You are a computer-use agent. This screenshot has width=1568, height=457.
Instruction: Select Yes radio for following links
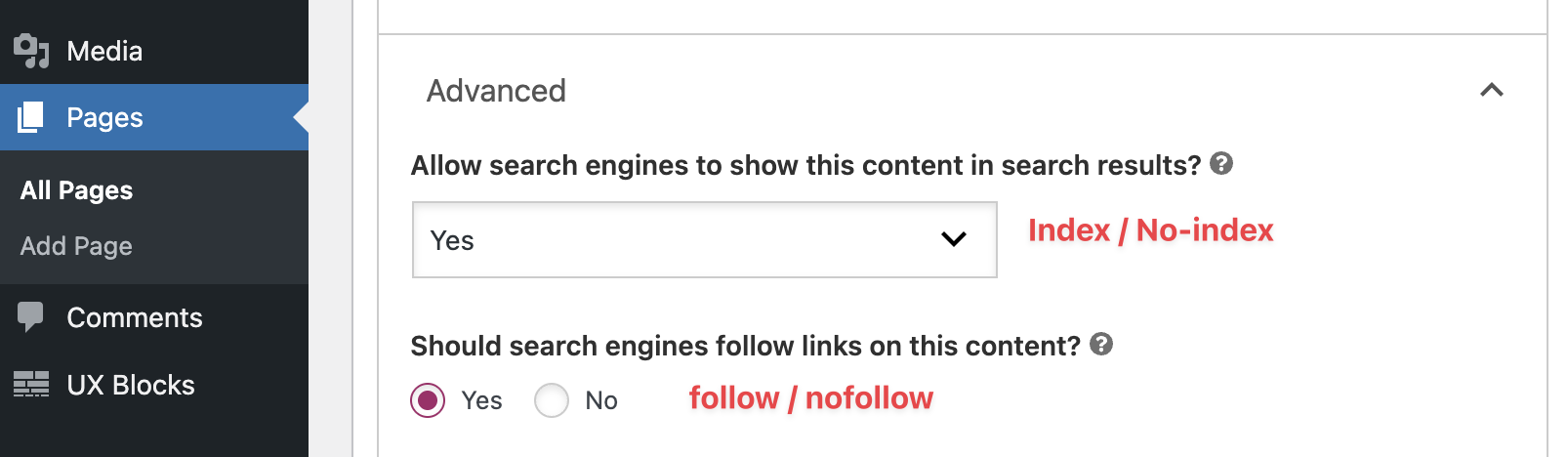click(428, 400)
